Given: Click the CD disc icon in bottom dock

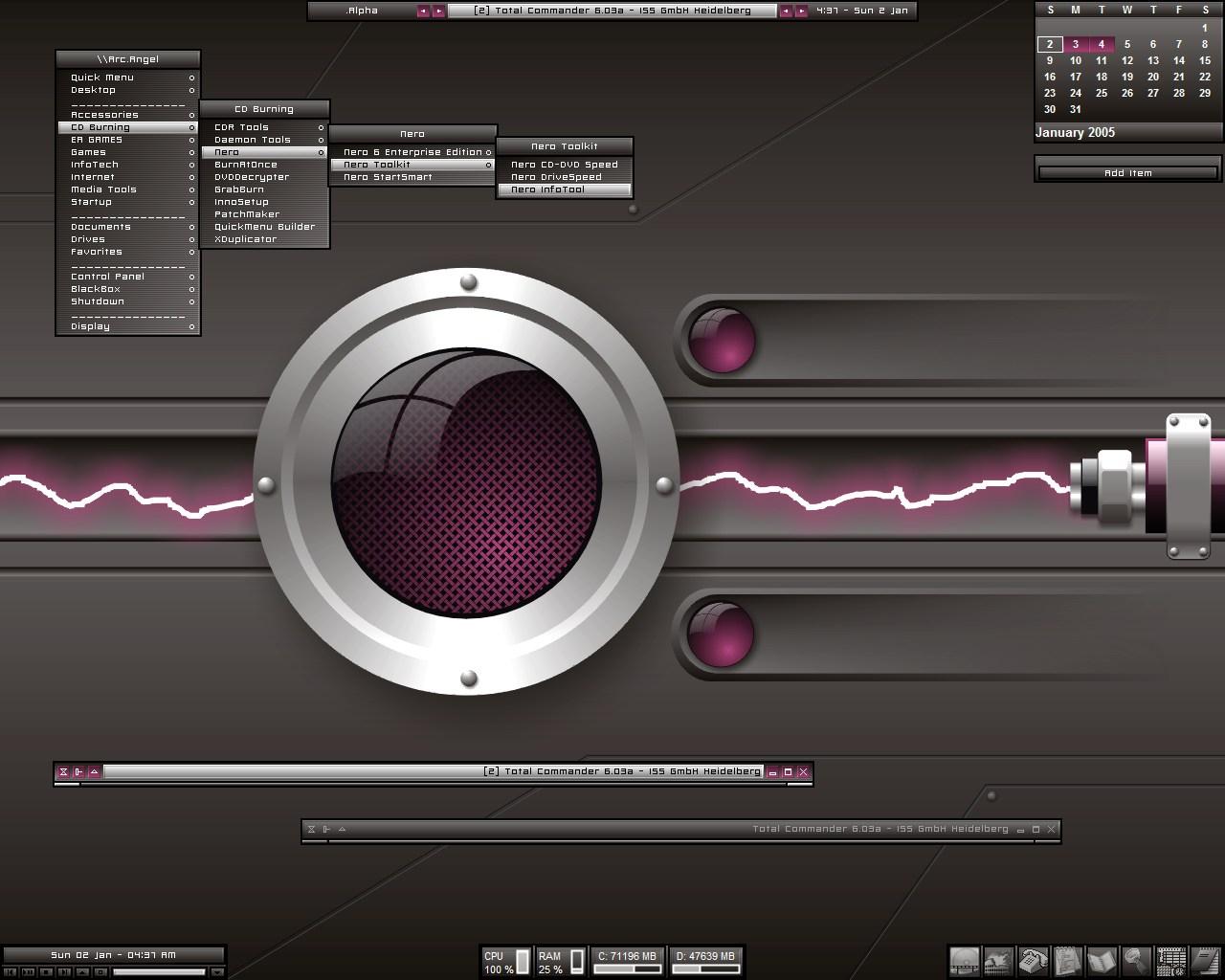Looking at the screenshot, I should click(965, 960).
